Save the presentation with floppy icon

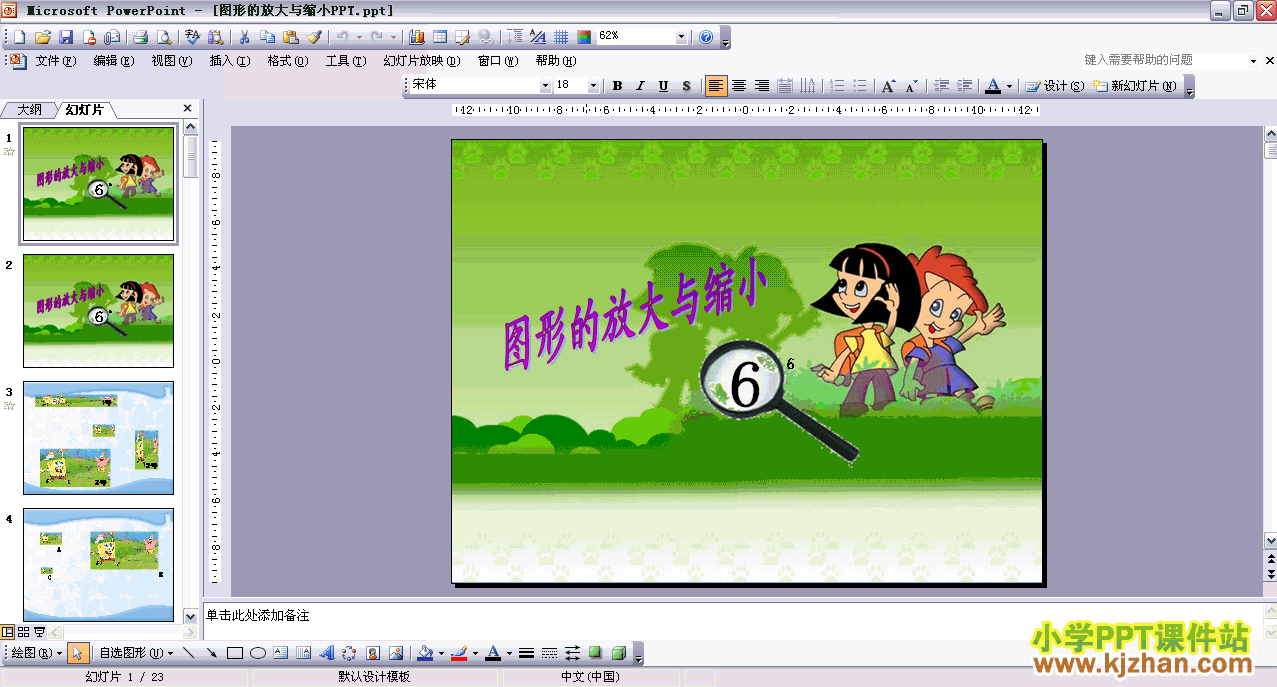65,37
